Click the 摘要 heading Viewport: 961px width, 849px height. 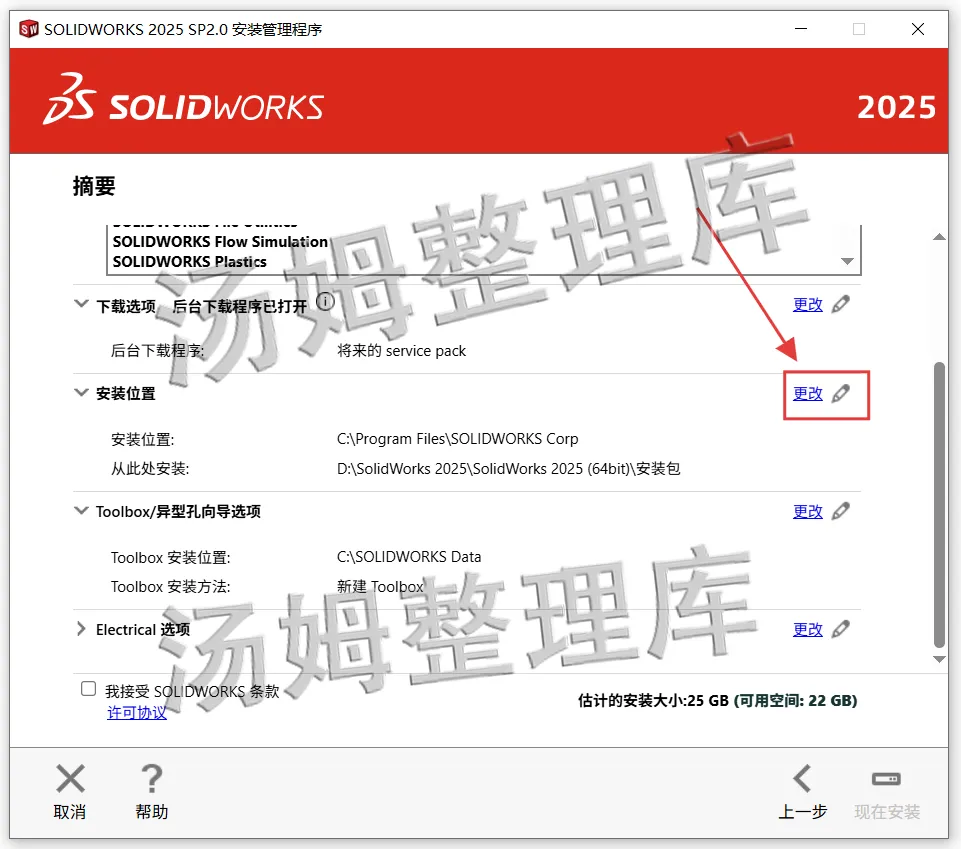94,186
